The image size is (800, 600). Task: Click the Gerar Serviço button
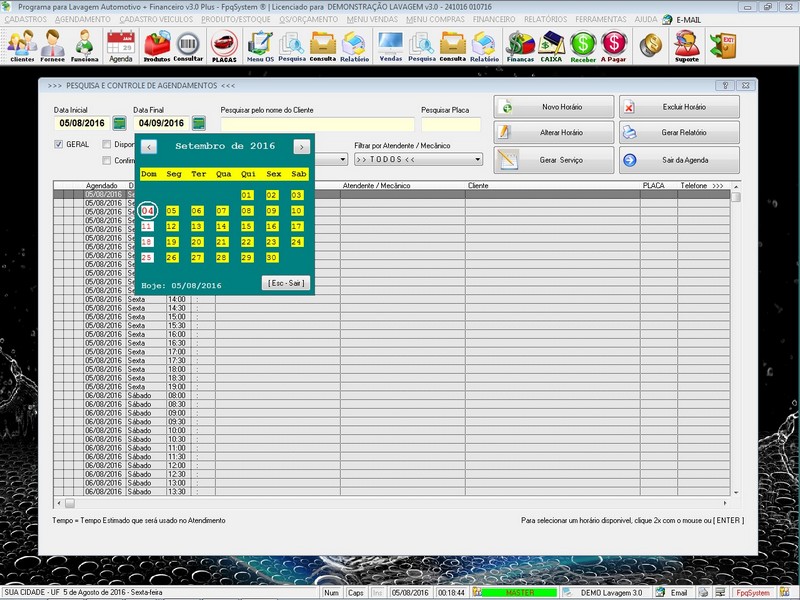tap(554, 160)
